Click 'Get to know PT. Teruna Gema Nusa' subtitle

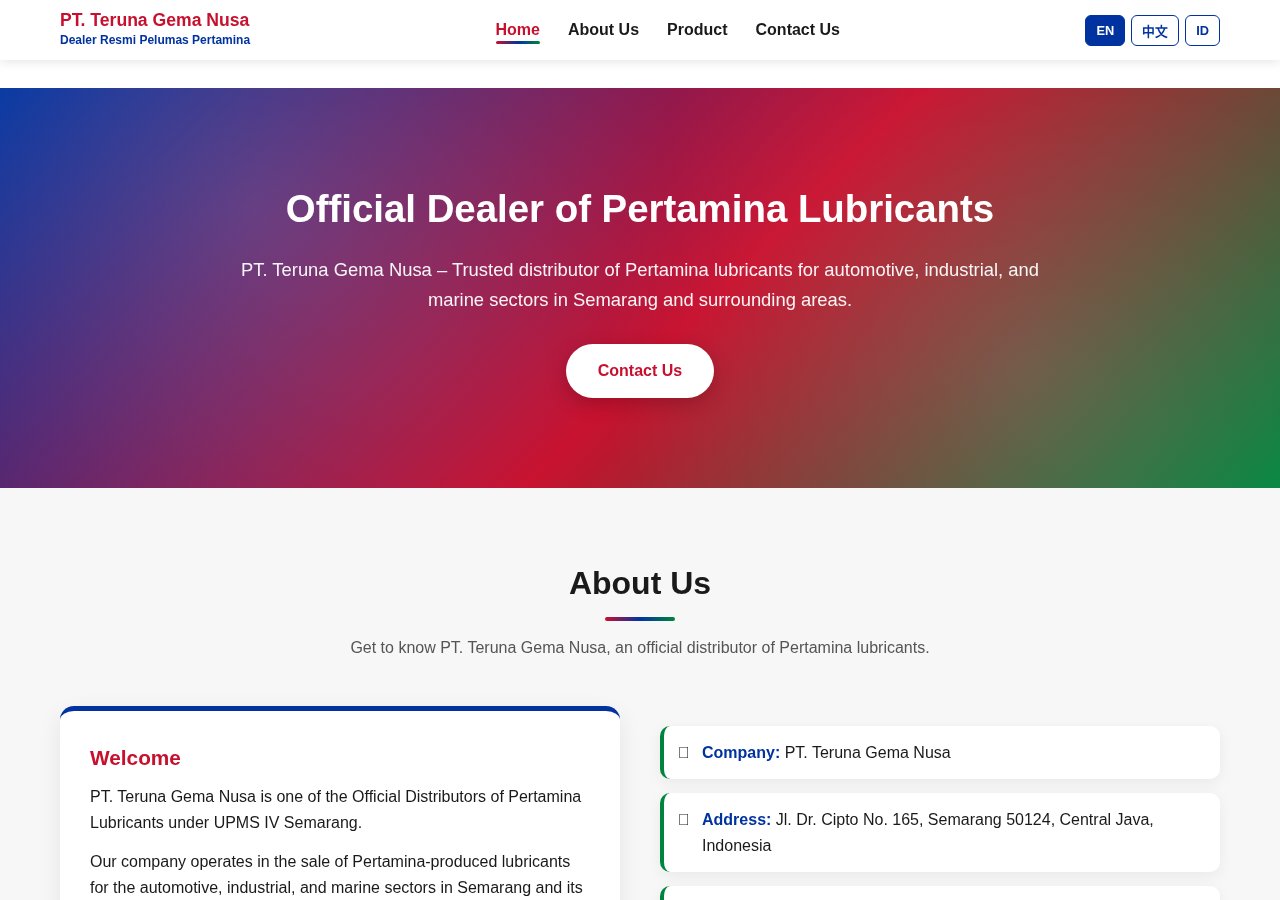pos(640,648)
